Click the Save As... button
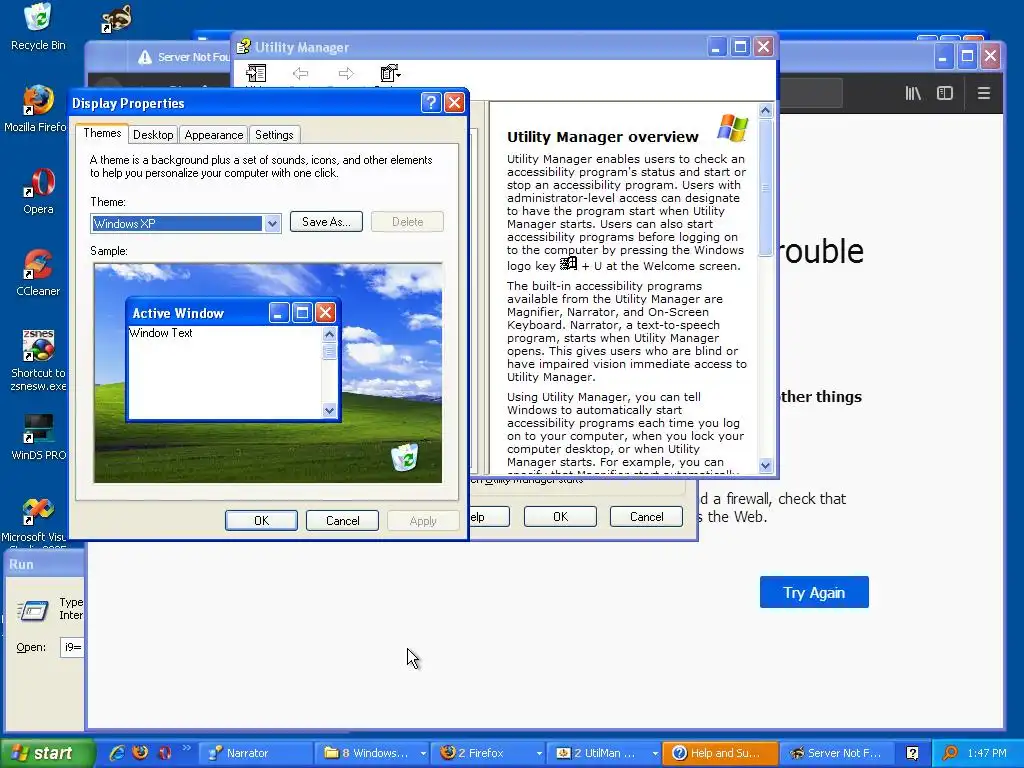 [326, 221]
